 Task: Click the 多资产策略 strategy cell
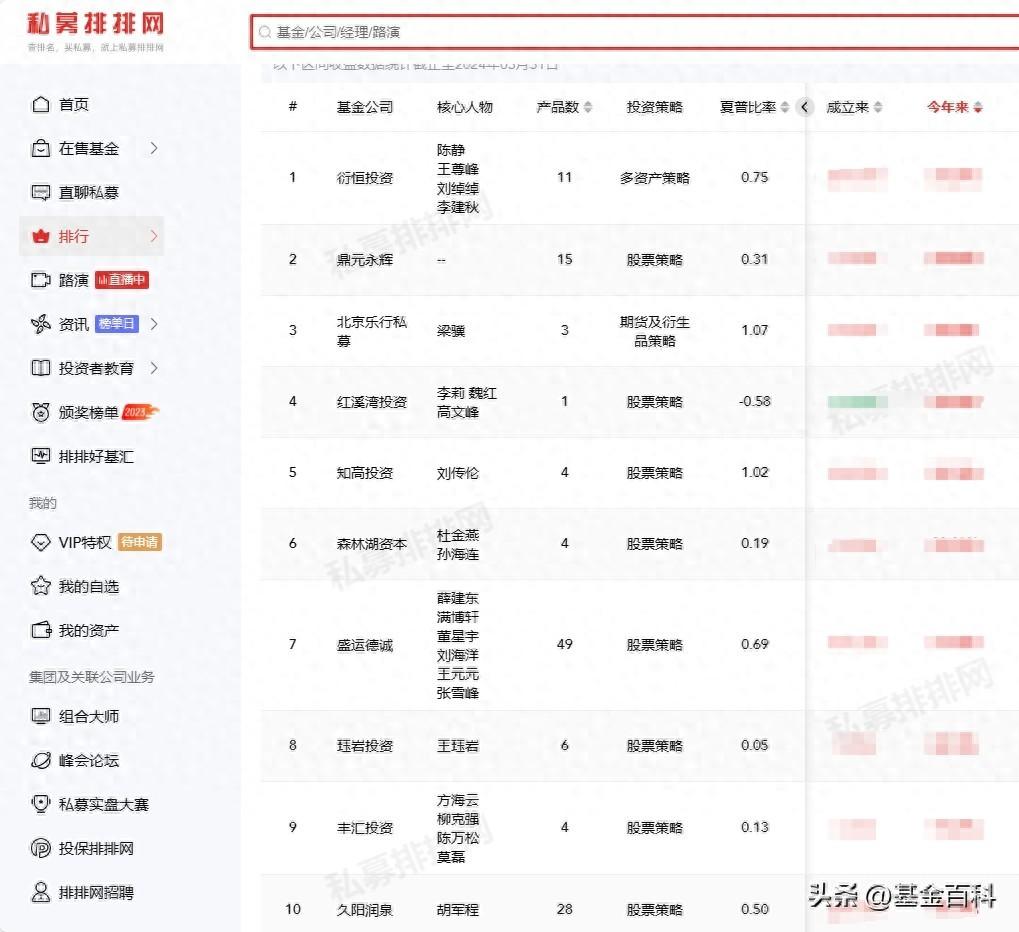pyautogui.click(x=654, y=177)
